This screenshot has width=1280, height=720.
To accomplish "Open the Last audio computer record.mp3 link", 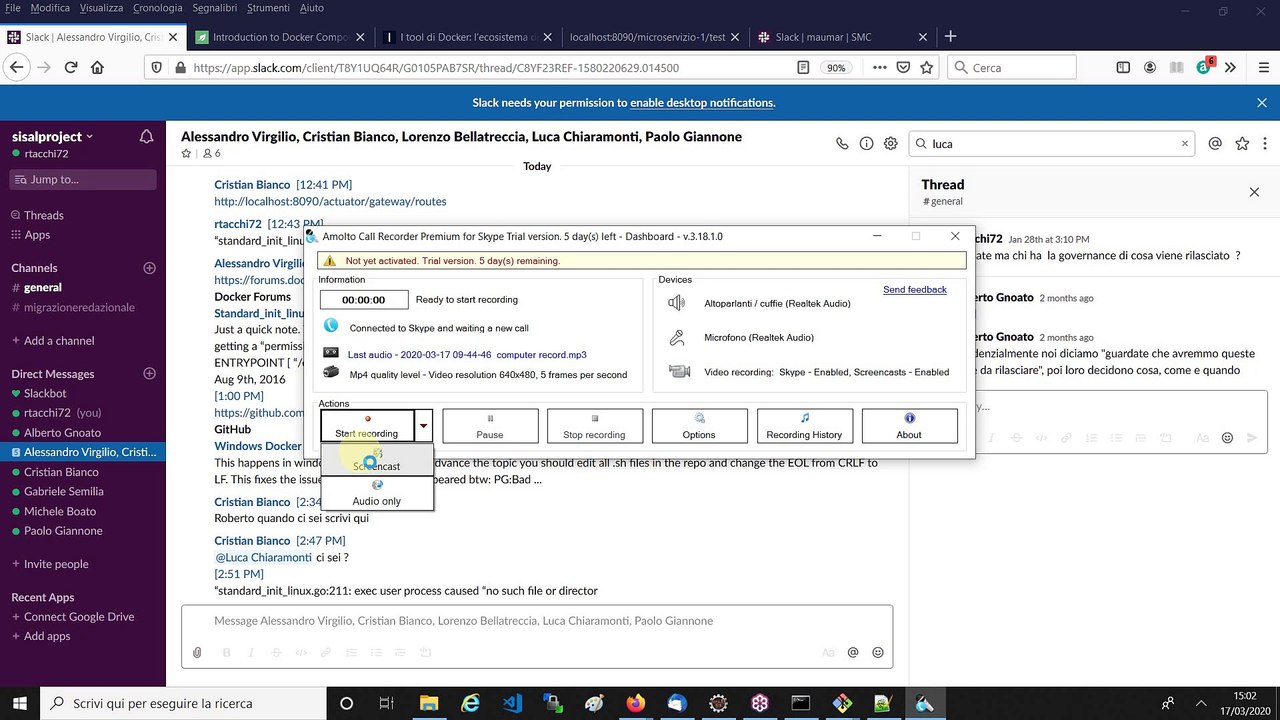I will [467, 354].
